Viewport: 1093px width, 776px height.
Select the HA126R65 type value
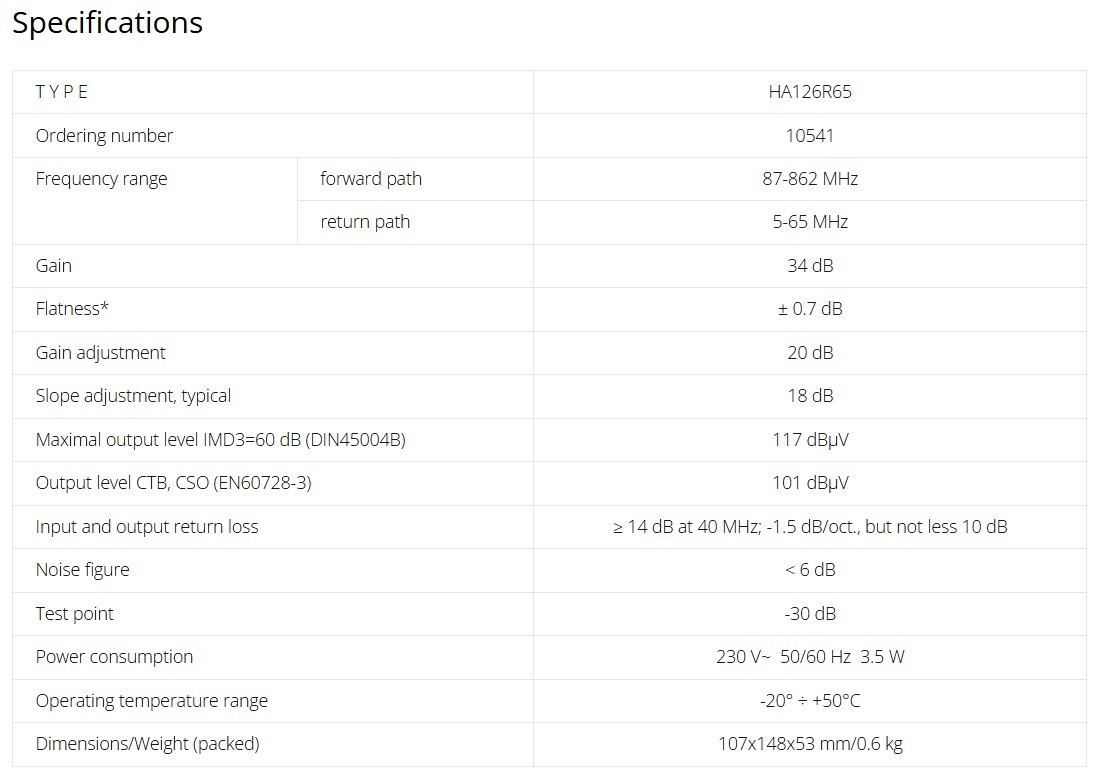tap(809, 92)
